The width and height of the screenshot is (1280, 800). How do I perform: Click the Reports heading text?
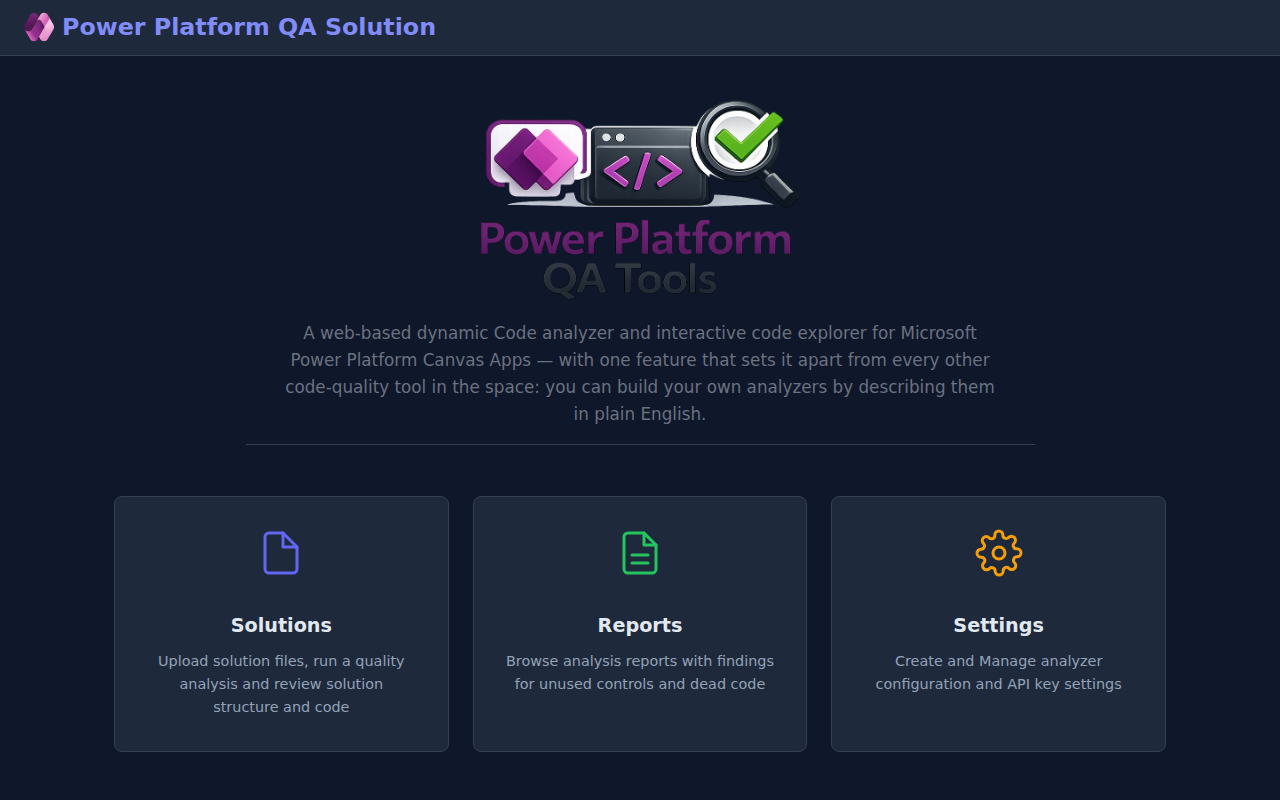(640, 624)
